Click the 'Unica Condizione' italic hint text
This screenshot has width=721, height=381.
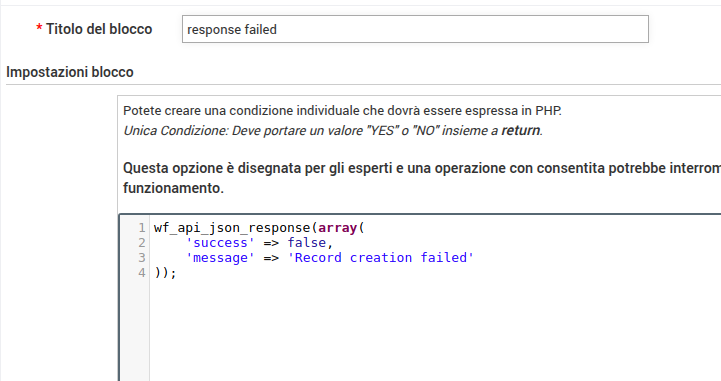coord(333,131)
